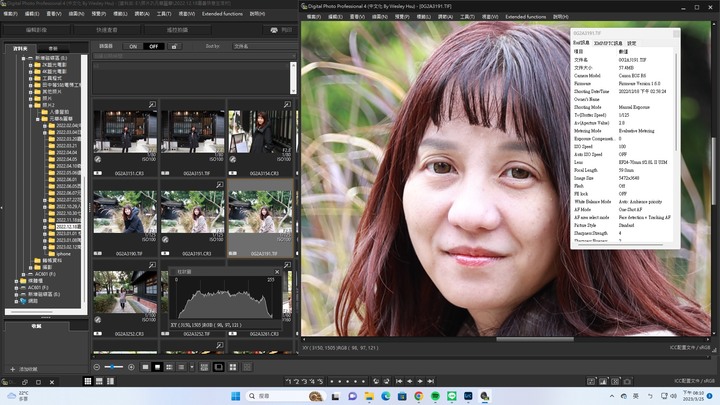Rotate image left with the rotate icon

tap(376, 381)
